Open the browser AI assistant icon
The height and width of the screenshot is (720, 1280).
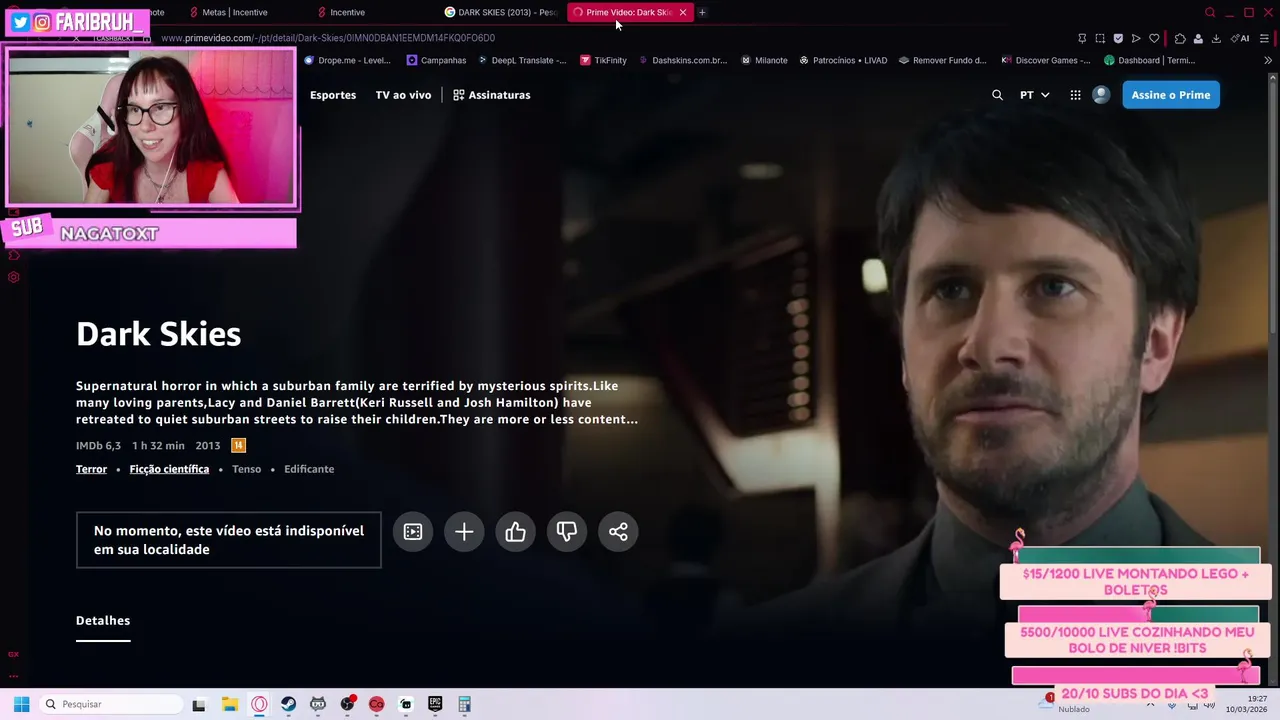(x=1240, y=38)
